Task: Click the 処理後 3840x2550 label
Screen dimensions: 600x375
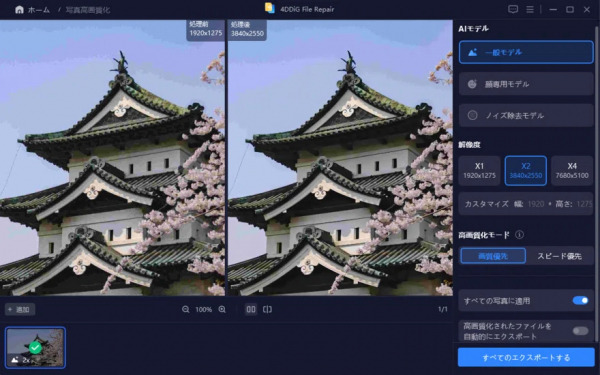Action: (x=247, y=29)
